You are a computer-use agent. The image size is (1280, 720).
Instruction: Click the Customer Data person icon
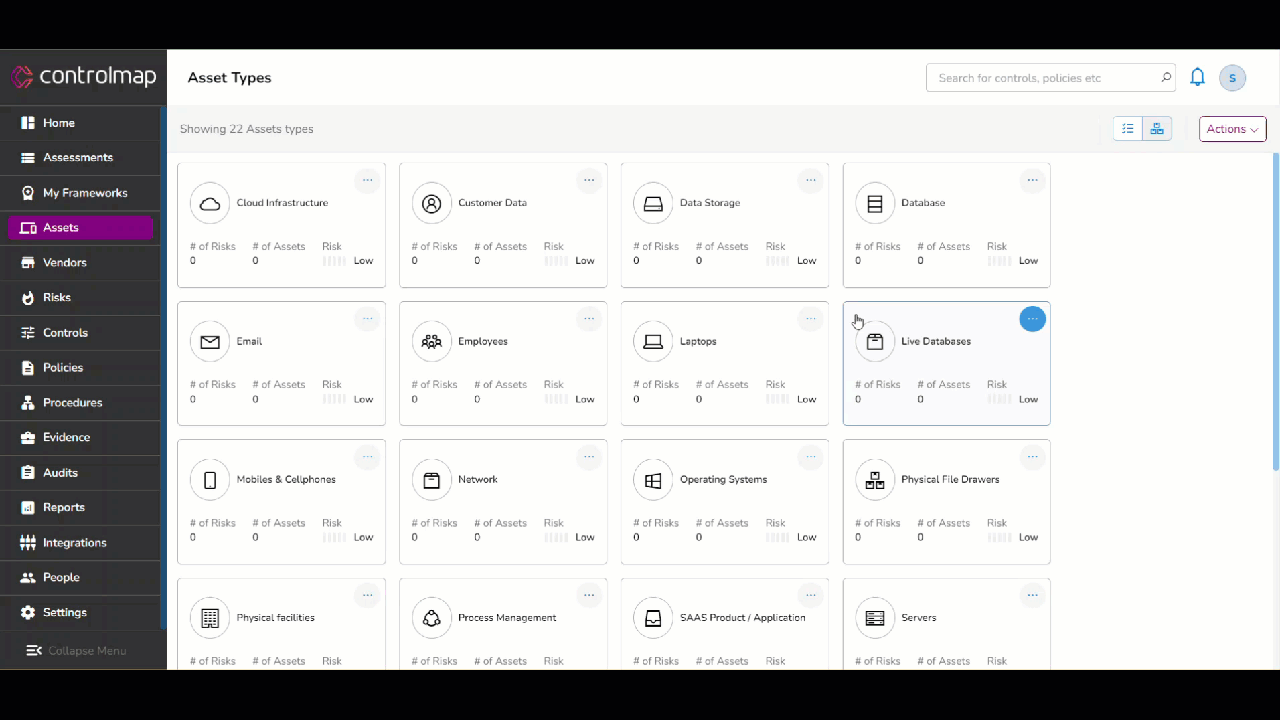432,203
